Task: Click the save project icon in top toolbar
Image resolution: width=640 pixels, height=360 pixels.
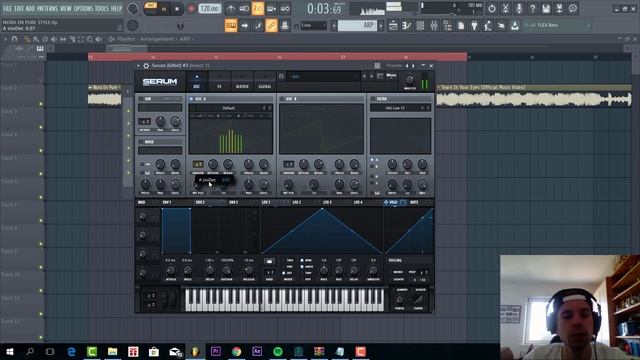Action: pyautogui.click(x=546, y=8)
